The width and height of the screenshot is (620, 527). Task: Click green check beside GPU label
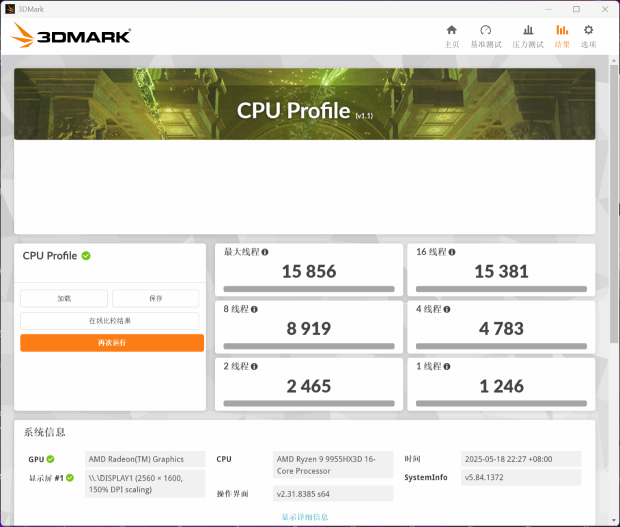(50, 459)
